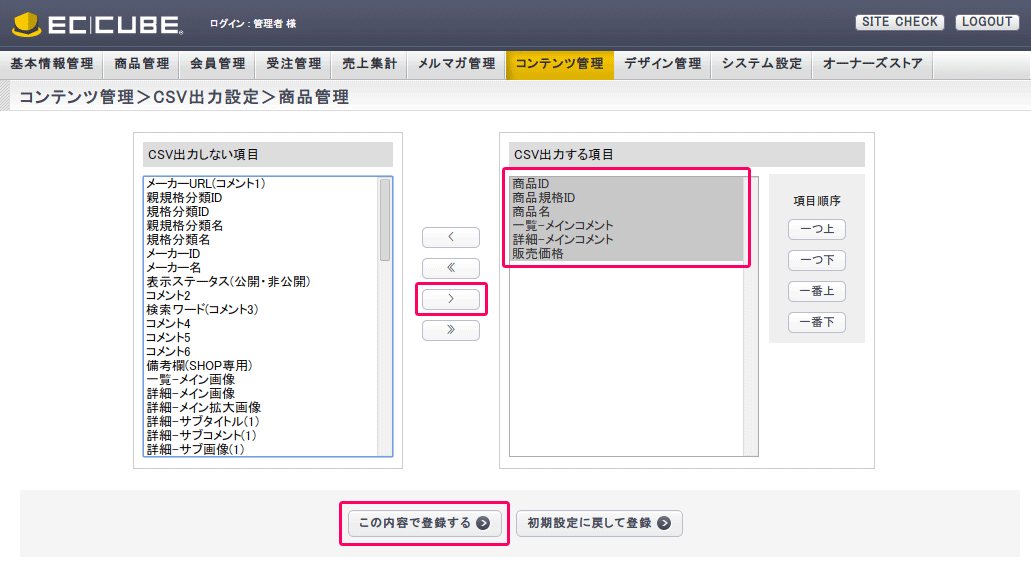
Task: Click the EC-CUBE logo
Action: (97, 24)
